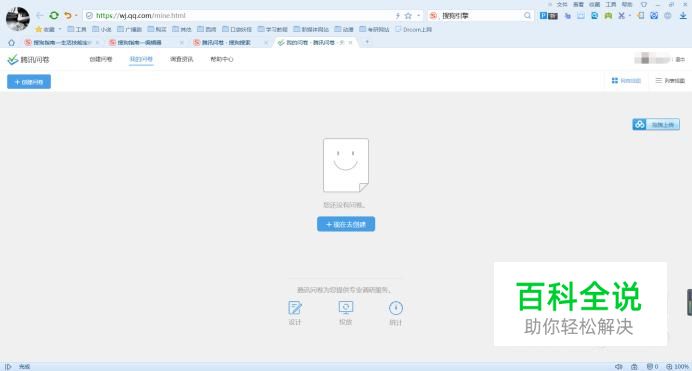Click the 统计 circle icon
Viewport: 692px width, 371px height.
396,307
